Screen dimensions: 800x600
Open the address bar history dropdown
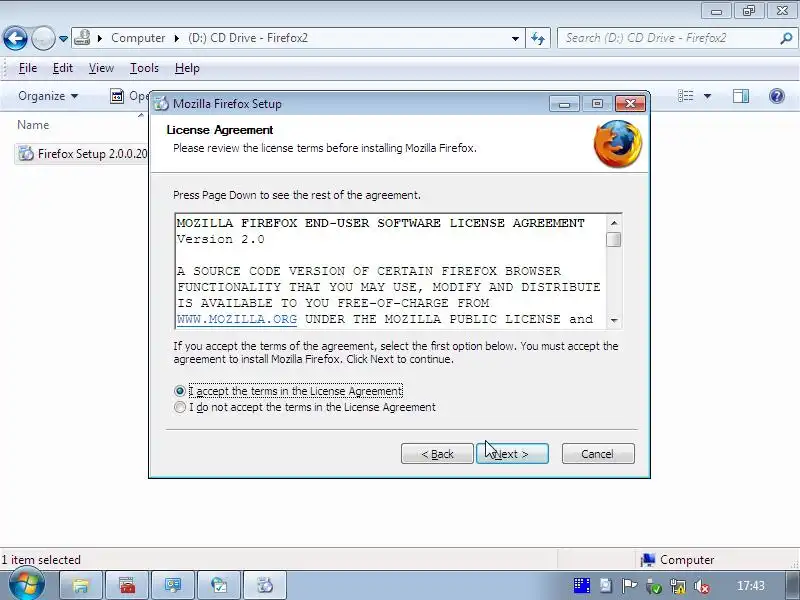515,38
